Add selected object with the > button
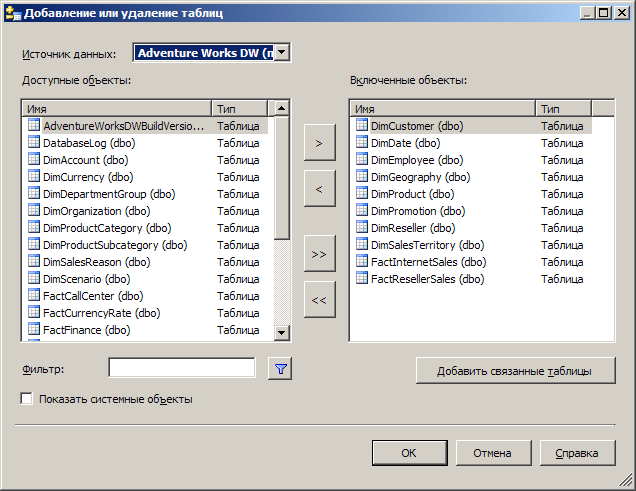Screen dimensions: 636x491 point(320,143)
